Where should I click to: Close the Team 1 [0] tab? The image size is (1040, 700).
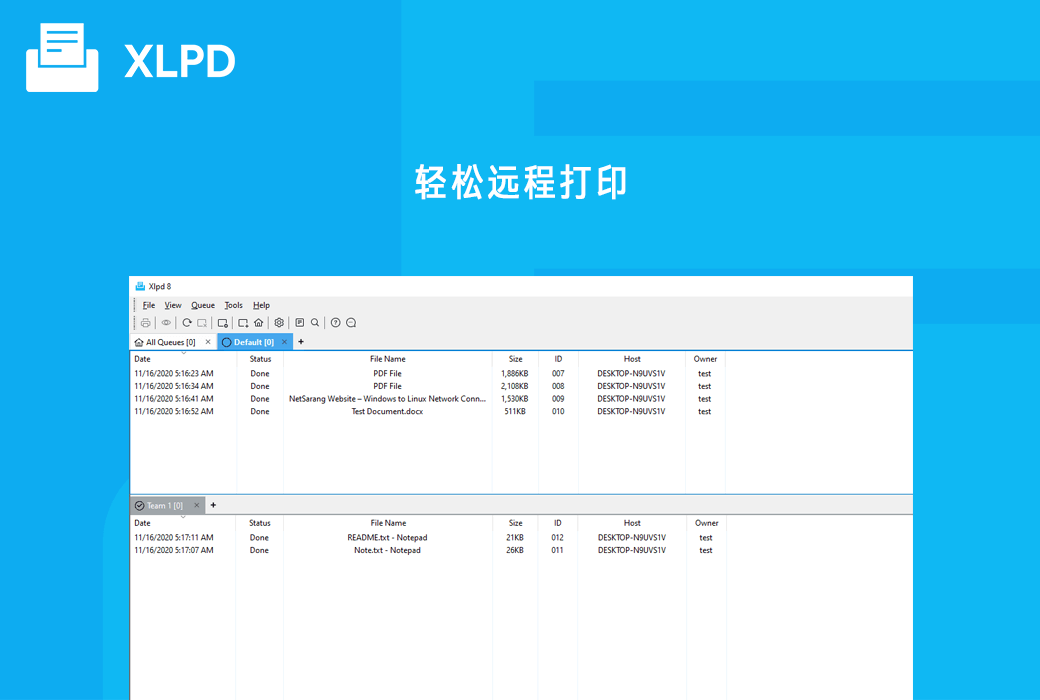196,505
